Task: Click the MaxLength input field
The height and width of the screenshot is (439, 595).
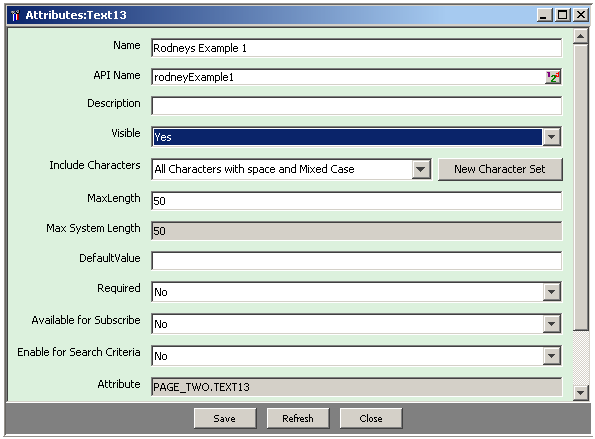Action: tap(356, 201)
